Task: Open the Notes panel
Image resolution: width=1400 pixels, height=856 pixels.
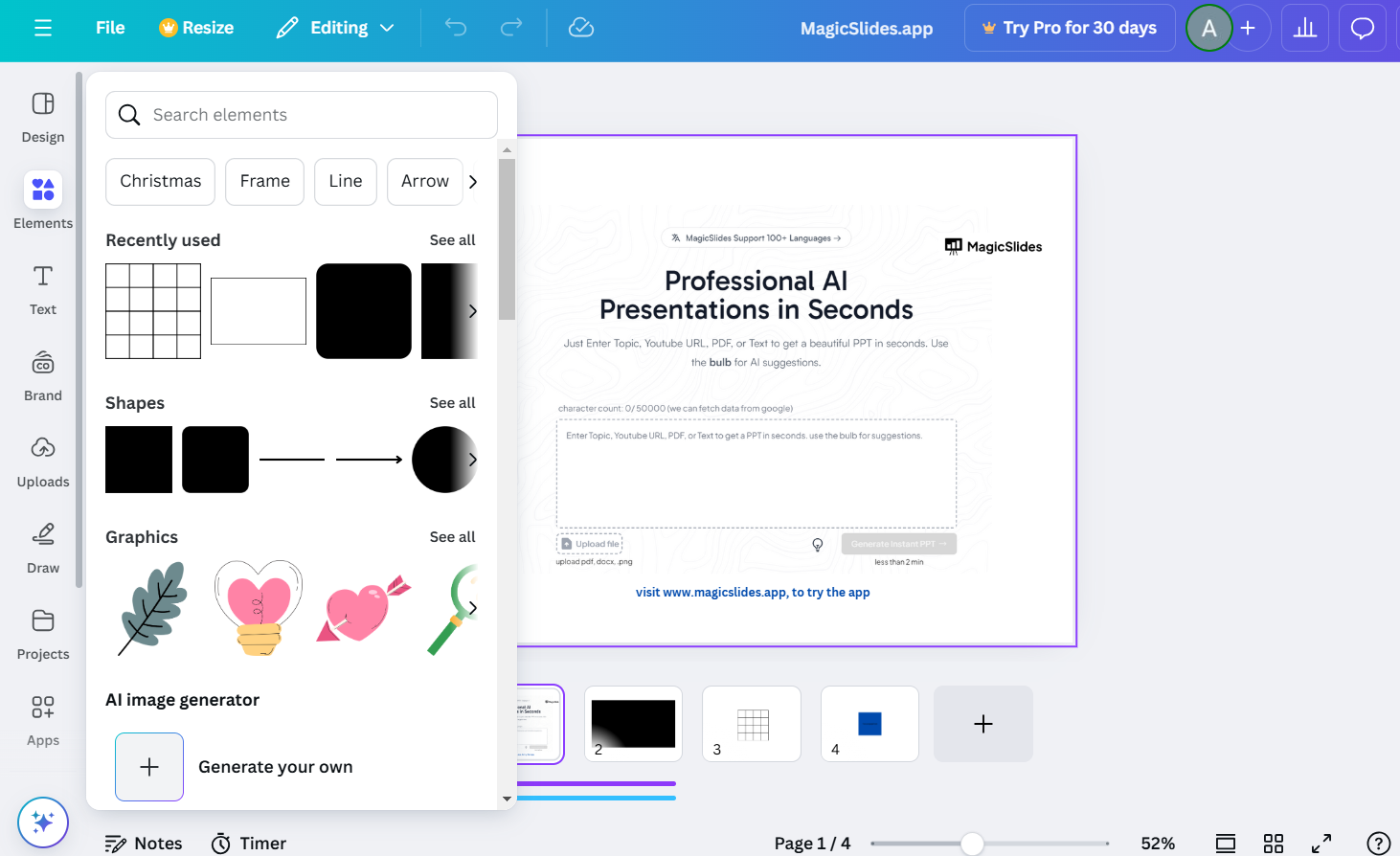Action: tap(144, 844)
